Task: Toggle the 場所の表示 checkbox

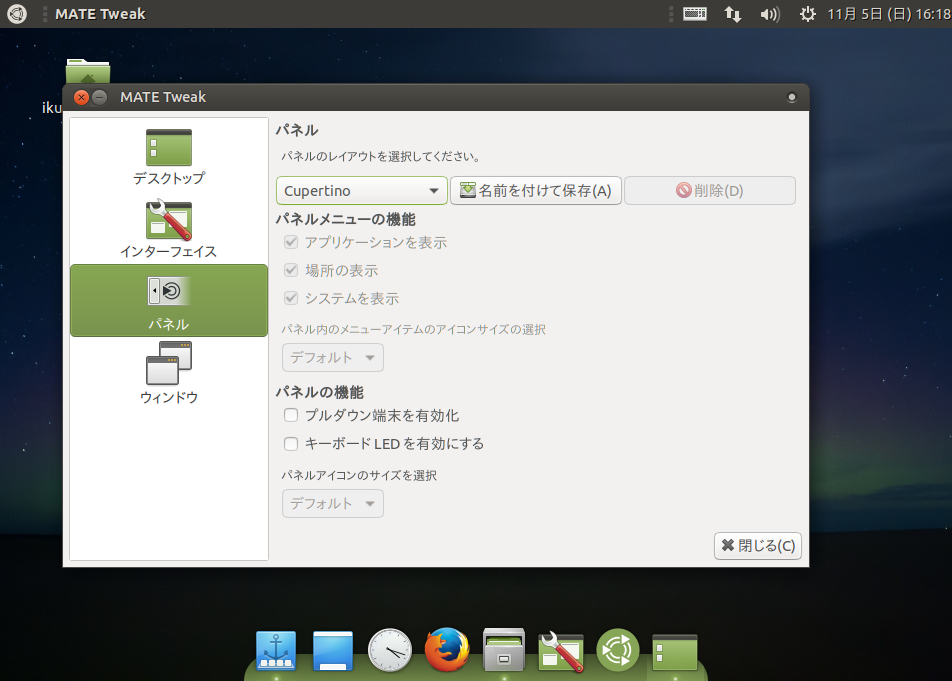Action: tap(291, 270)
